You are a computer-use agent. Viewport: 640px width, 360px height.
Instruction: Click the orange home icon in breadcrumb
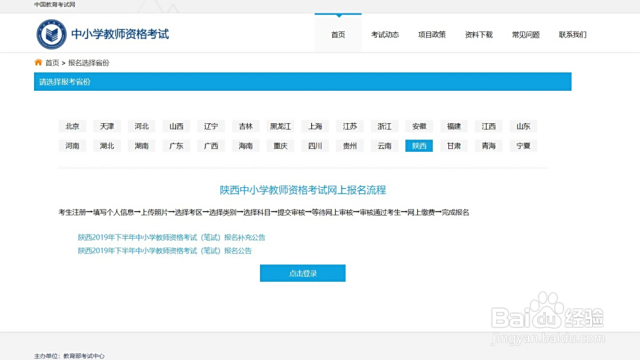point(38,62)
